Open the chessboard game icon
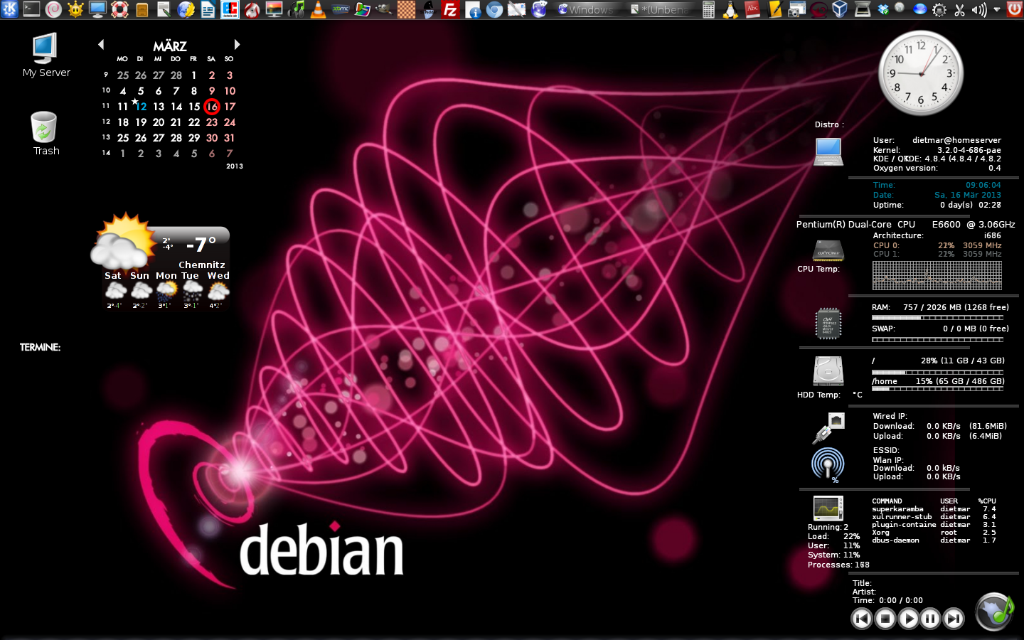Screen dimensions: 1024x640 406,9
